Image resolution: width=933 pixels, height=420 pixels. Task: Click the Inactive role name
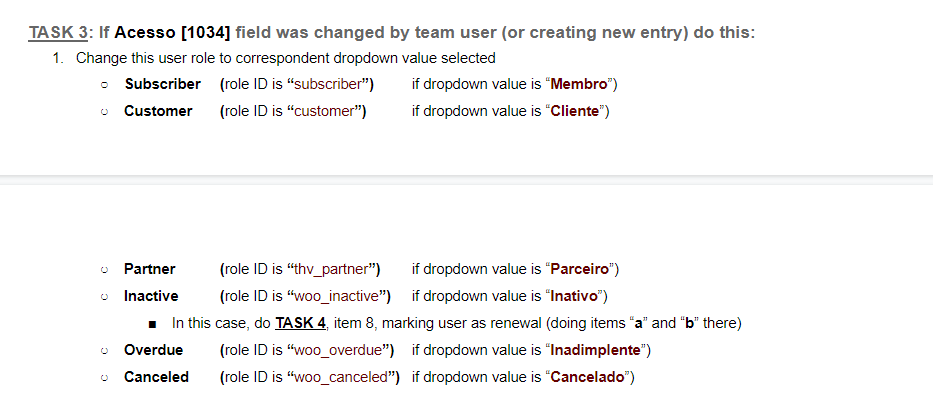tap(151, 296)
